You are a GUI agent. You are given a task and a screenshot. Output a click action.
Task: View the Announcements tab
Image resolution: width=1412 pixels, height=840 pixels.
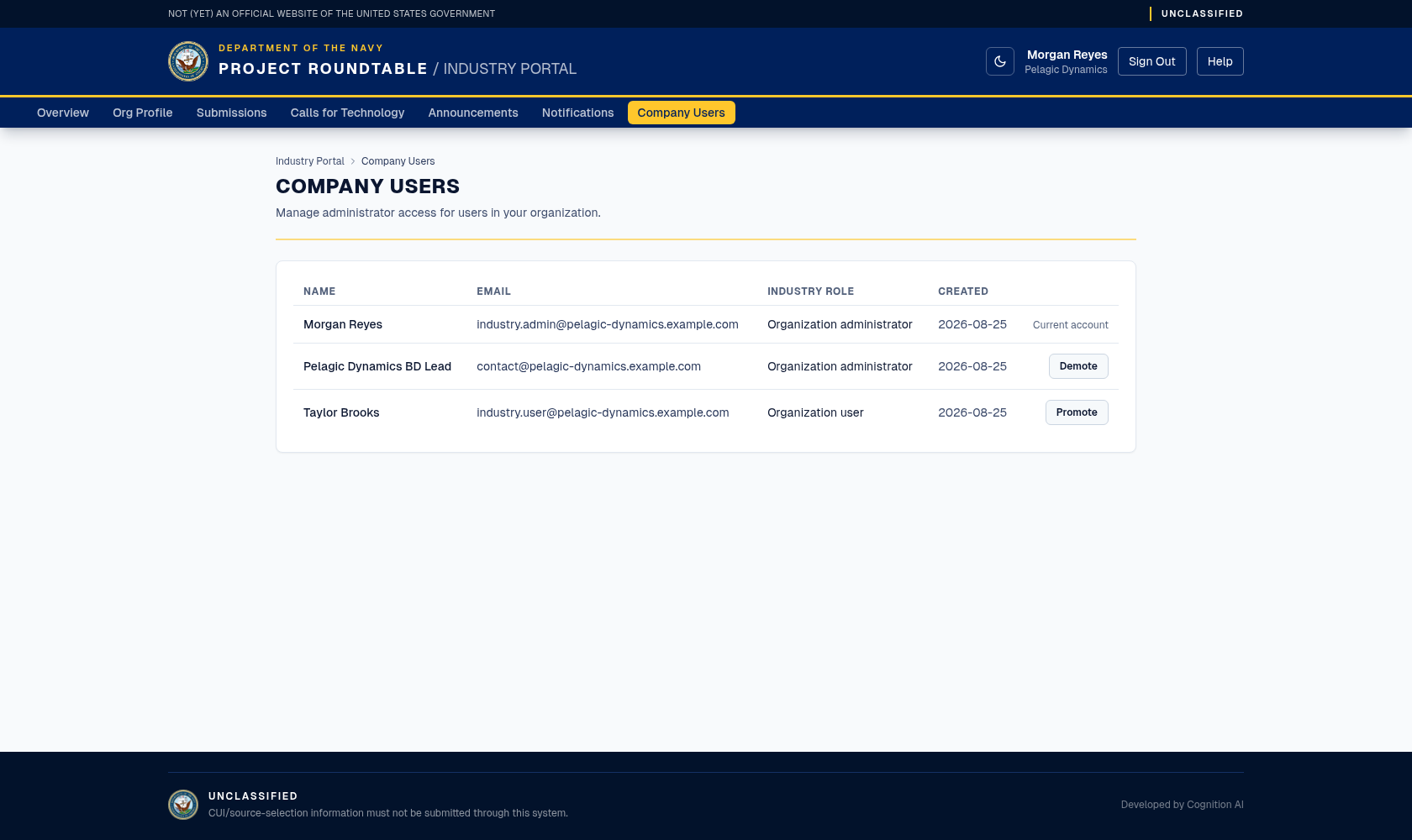click(x=473, y=113)
